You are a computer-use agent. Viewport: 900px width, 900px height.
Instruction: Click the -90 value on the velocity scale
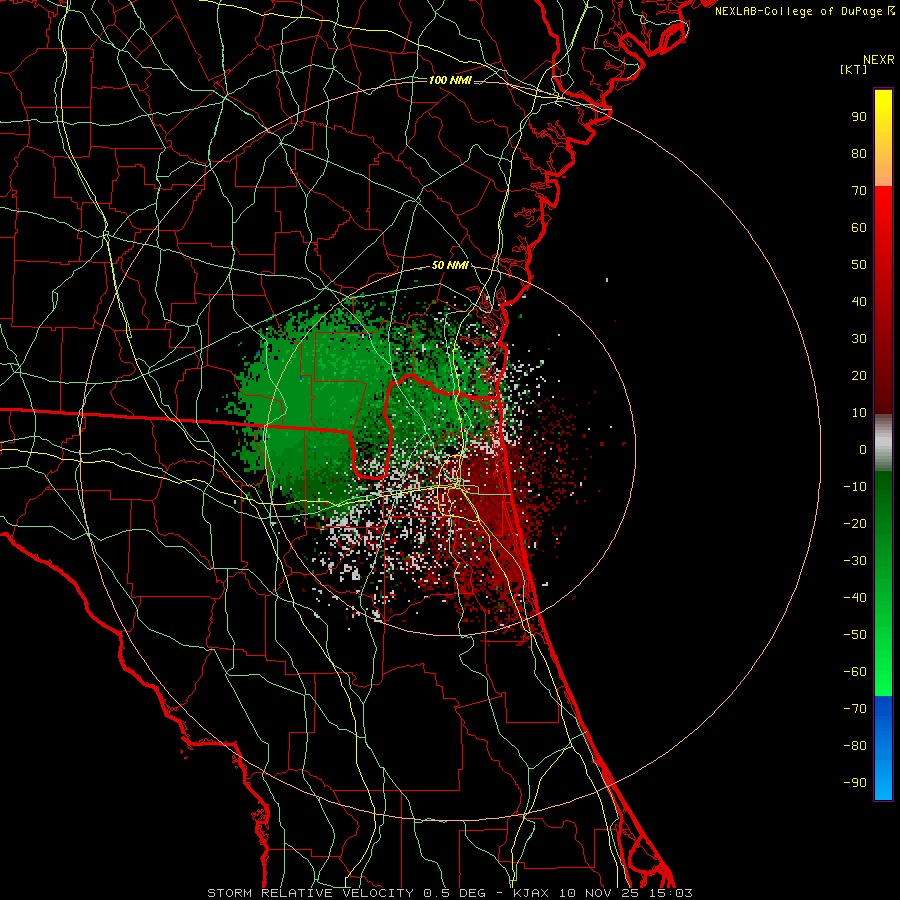(855, 783)
